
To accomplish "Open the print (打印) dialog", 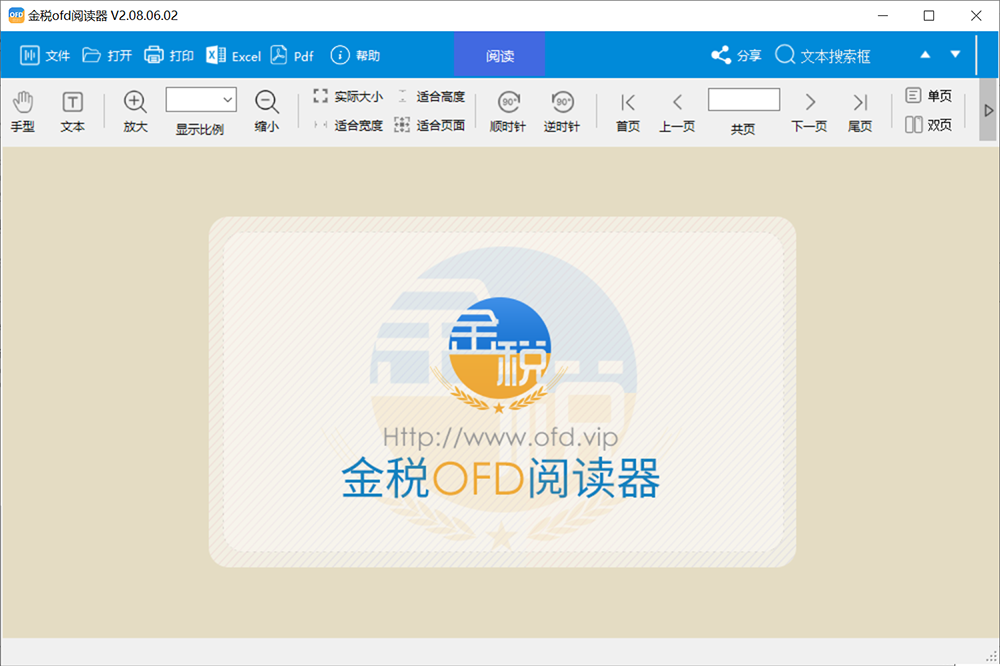I will (168, 56).
